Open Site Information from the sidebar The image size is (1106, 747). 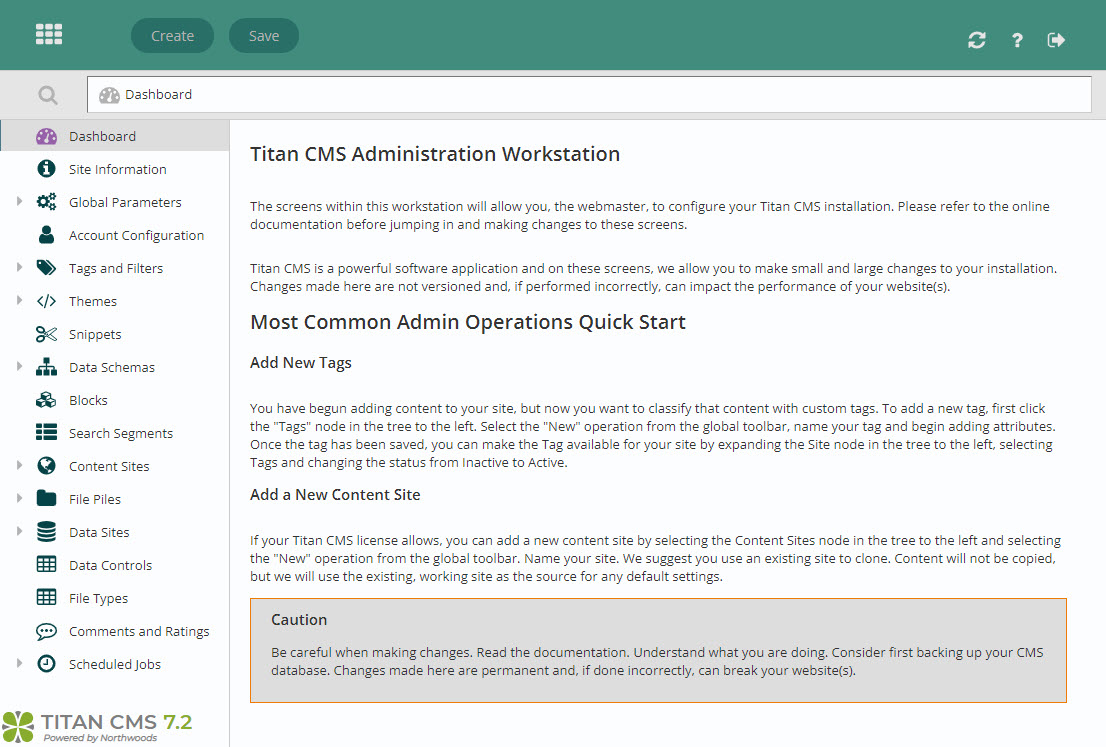pyautogui.click(x=118, y=169)
